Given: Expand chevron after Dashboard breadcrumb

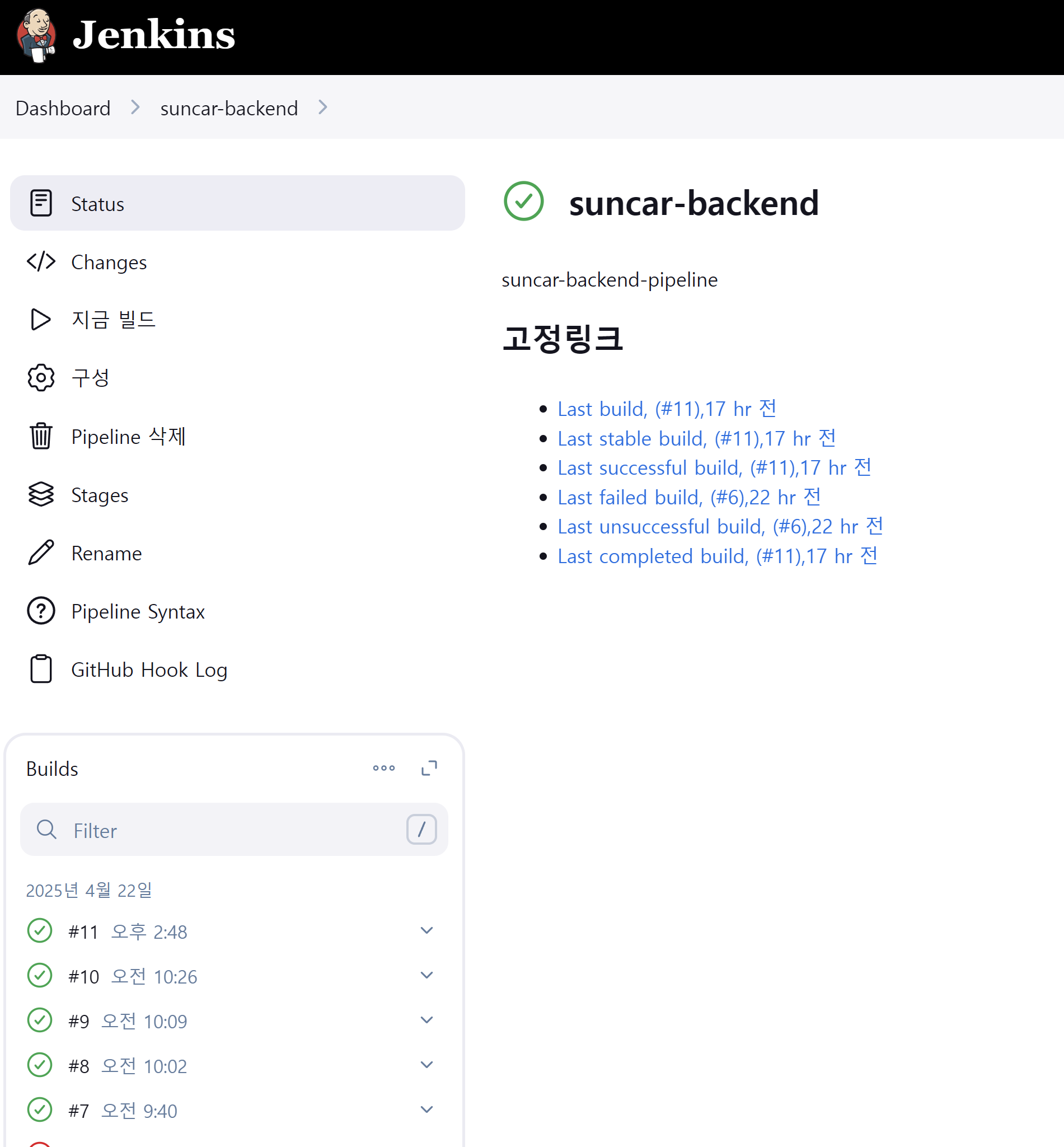Looking at the screenshot, I should [x=135, y=107].
